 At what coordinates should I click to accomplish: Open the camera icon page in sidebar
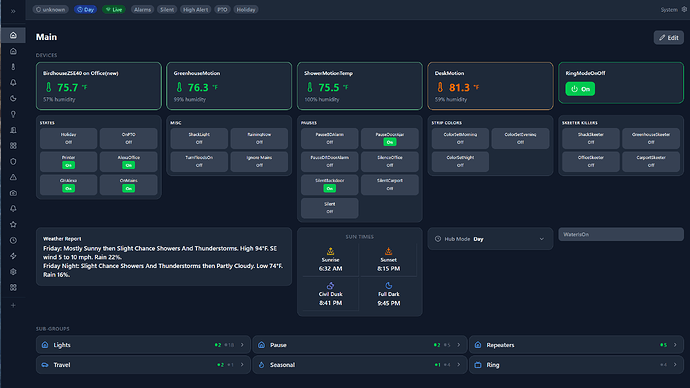(13, 193)
